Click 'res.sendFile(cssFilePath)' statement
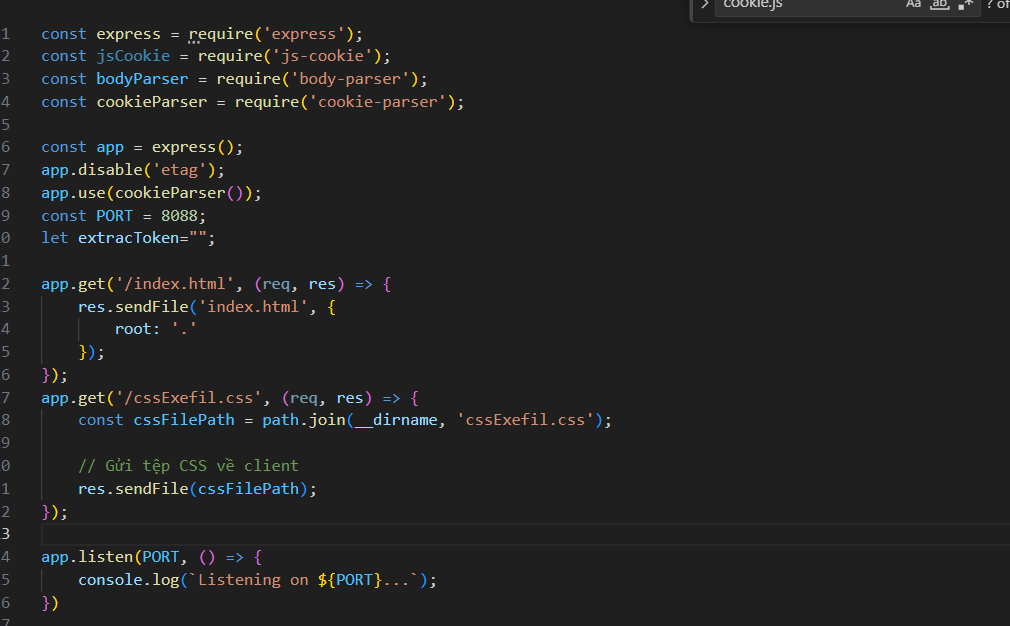This screenshot has height=626, width=1010. (197, 489)
